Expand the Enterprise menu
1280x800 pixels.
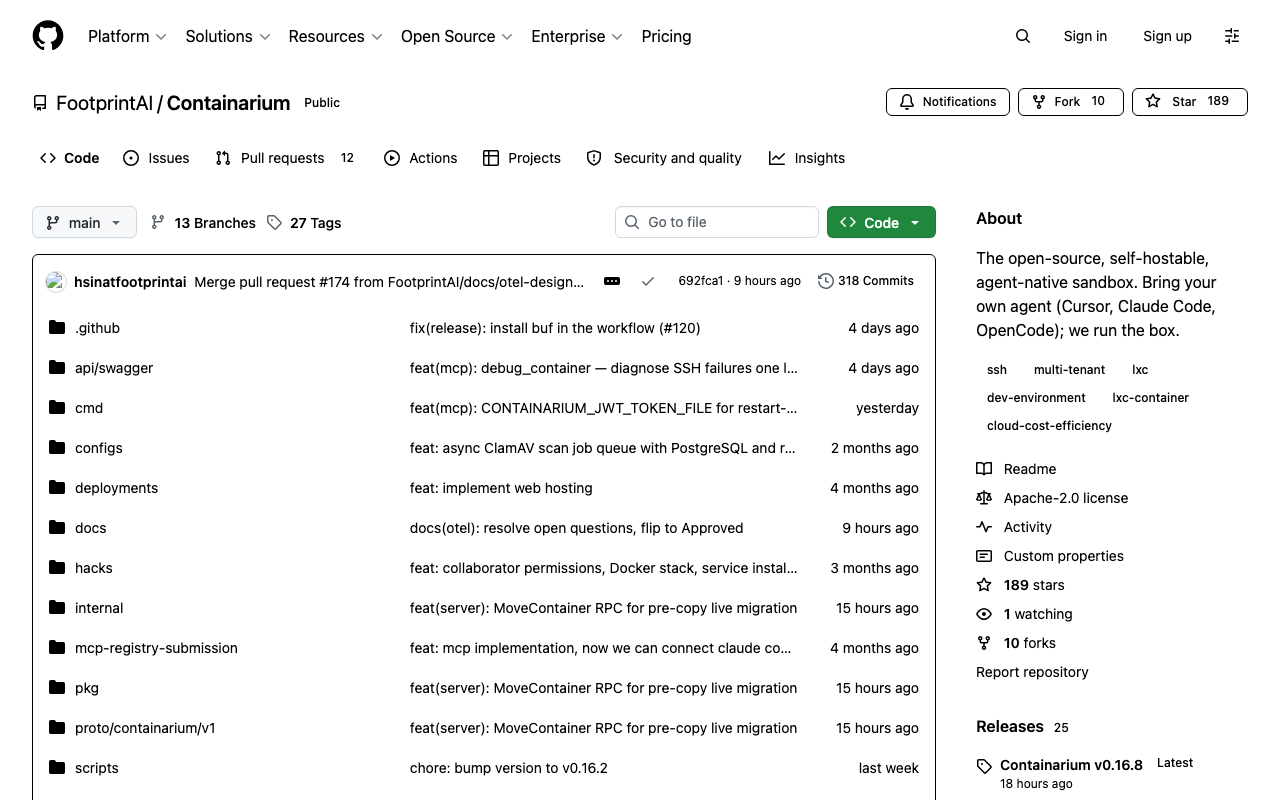[x=577, y=36]
